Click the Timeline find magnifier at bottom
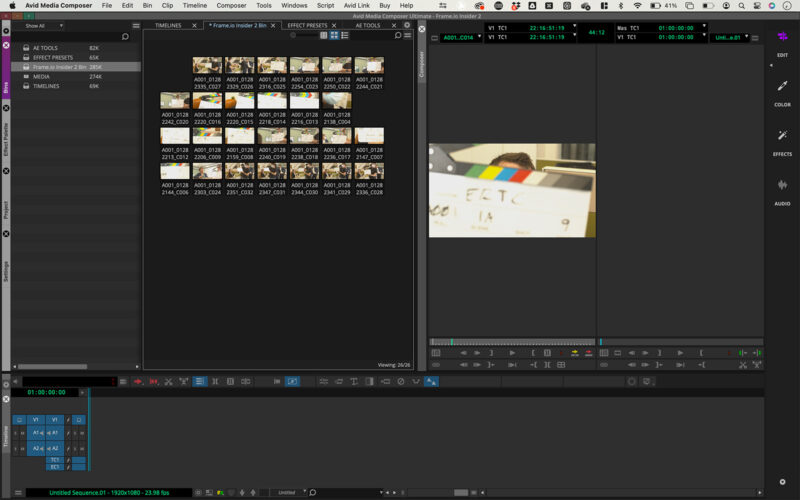Screen dimensions: 800x500 pyautogui.click(x=313, y=492)
